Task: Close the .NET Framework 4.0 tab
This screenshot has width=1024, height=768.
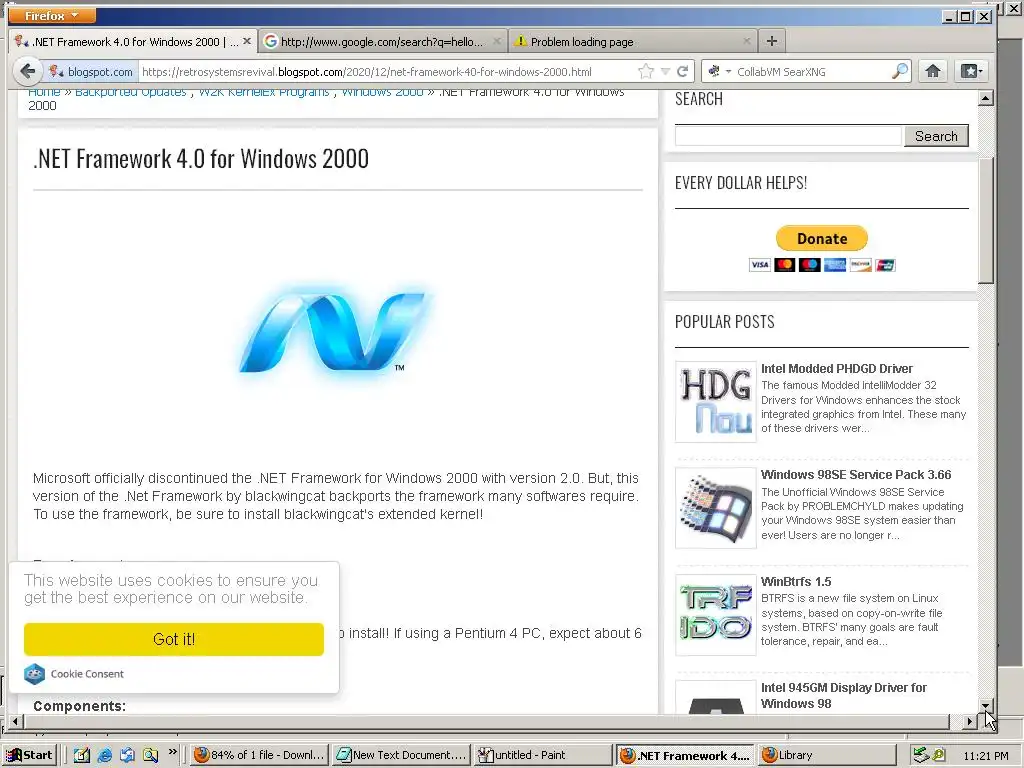Action: click(x=247, y=41)
